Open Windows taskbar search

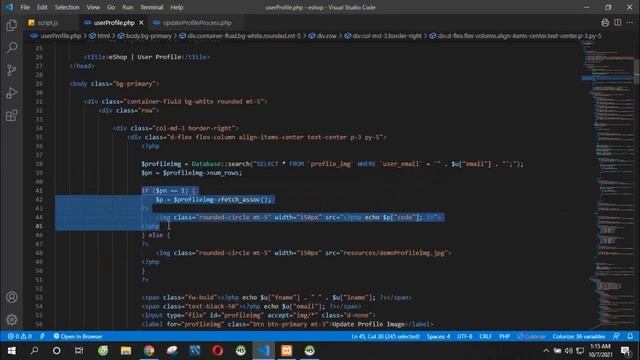tap(34, 351)
